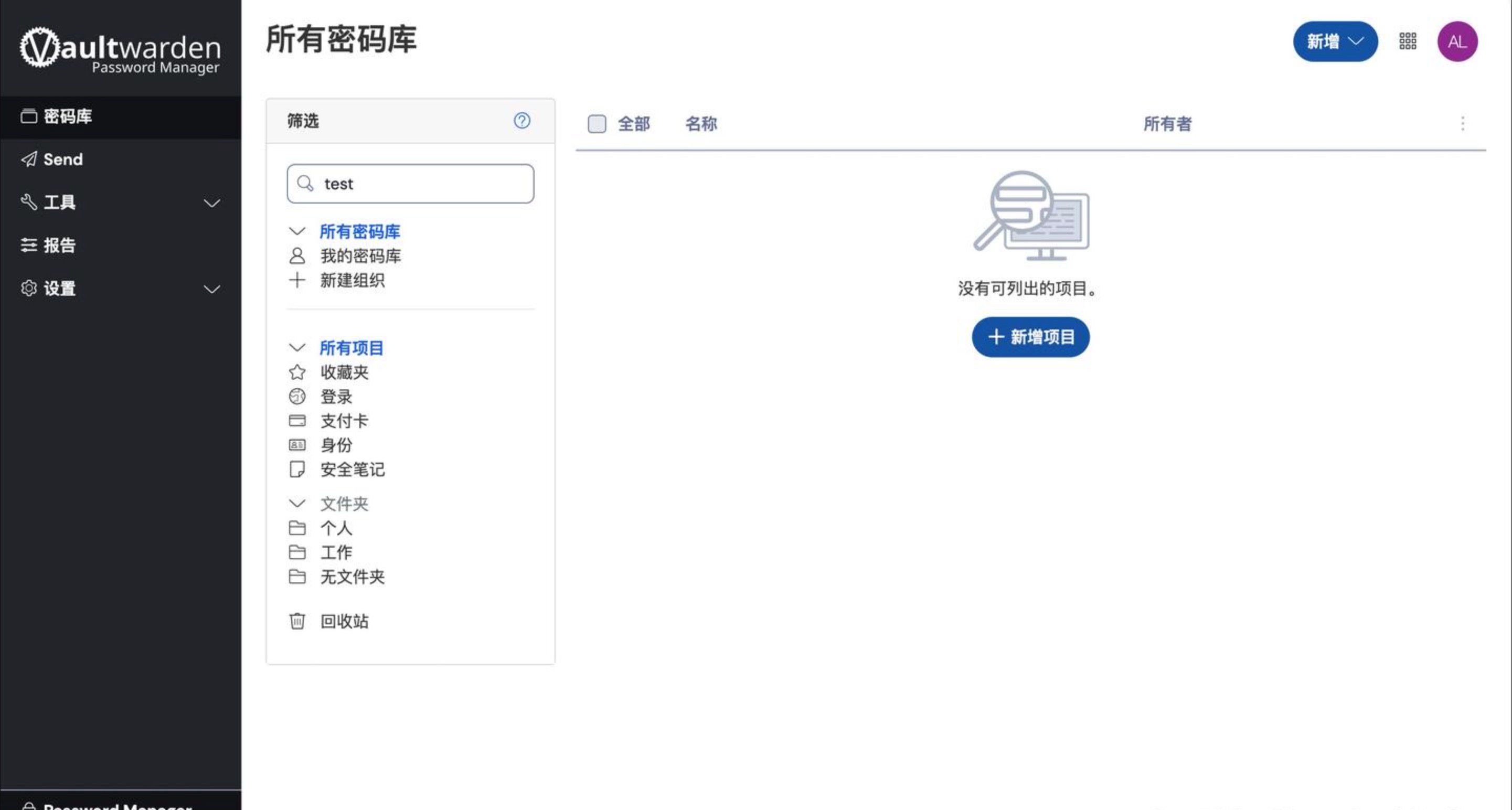The width and height of the screenshot is (1512, 810).
Task: Click person icon beside 我的密码库
Action: pyautogui.click(x=297, y=256)
